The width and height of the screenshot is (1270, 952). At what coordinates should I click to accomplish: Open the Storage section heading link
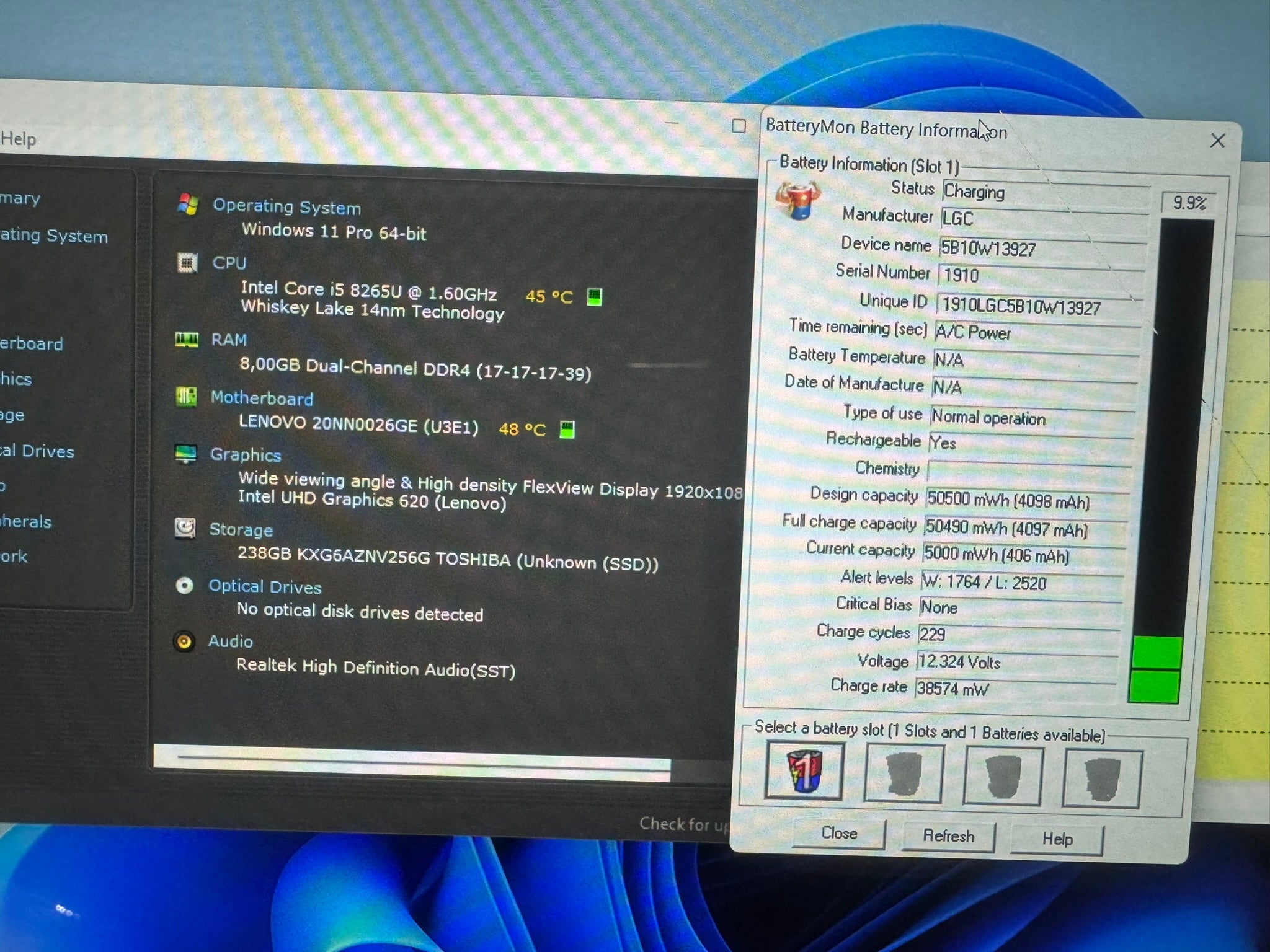[x=241, y=529]
